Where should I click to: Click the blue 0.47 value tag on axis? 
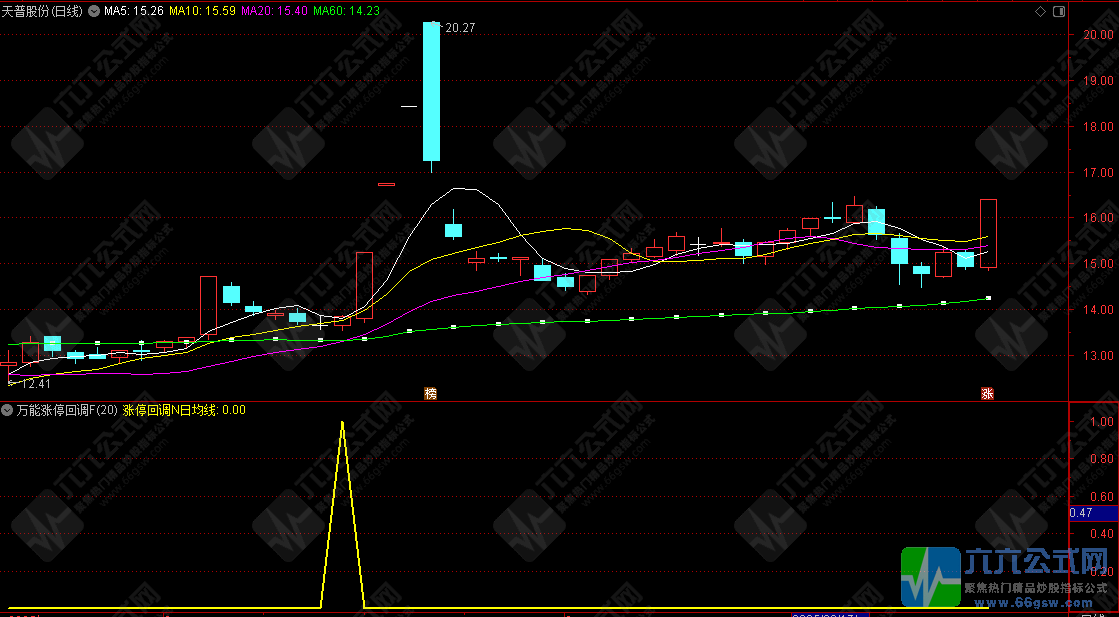click(1081, 513)
